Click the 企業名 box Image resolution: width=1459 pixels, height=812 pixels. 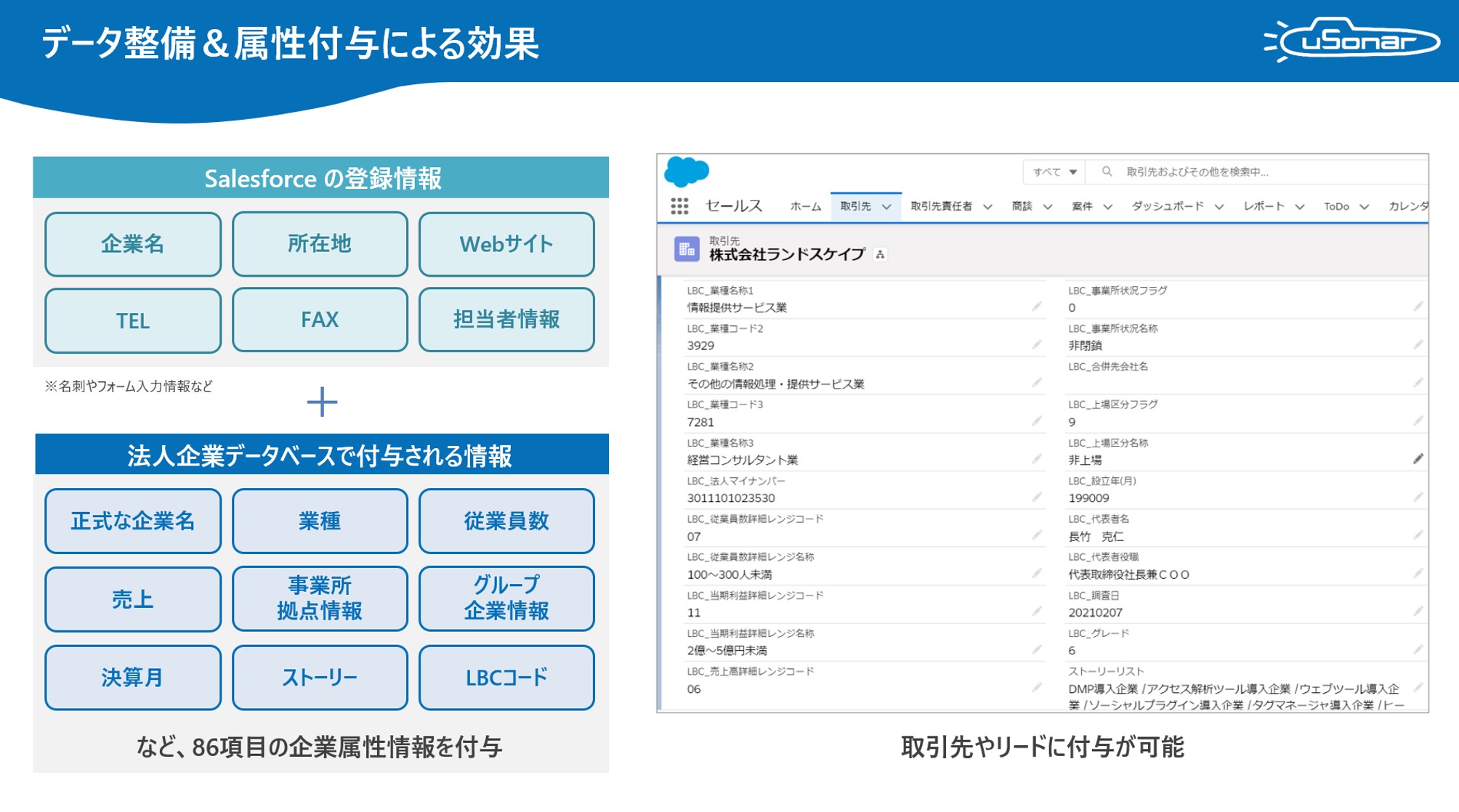tap(133, 244)
